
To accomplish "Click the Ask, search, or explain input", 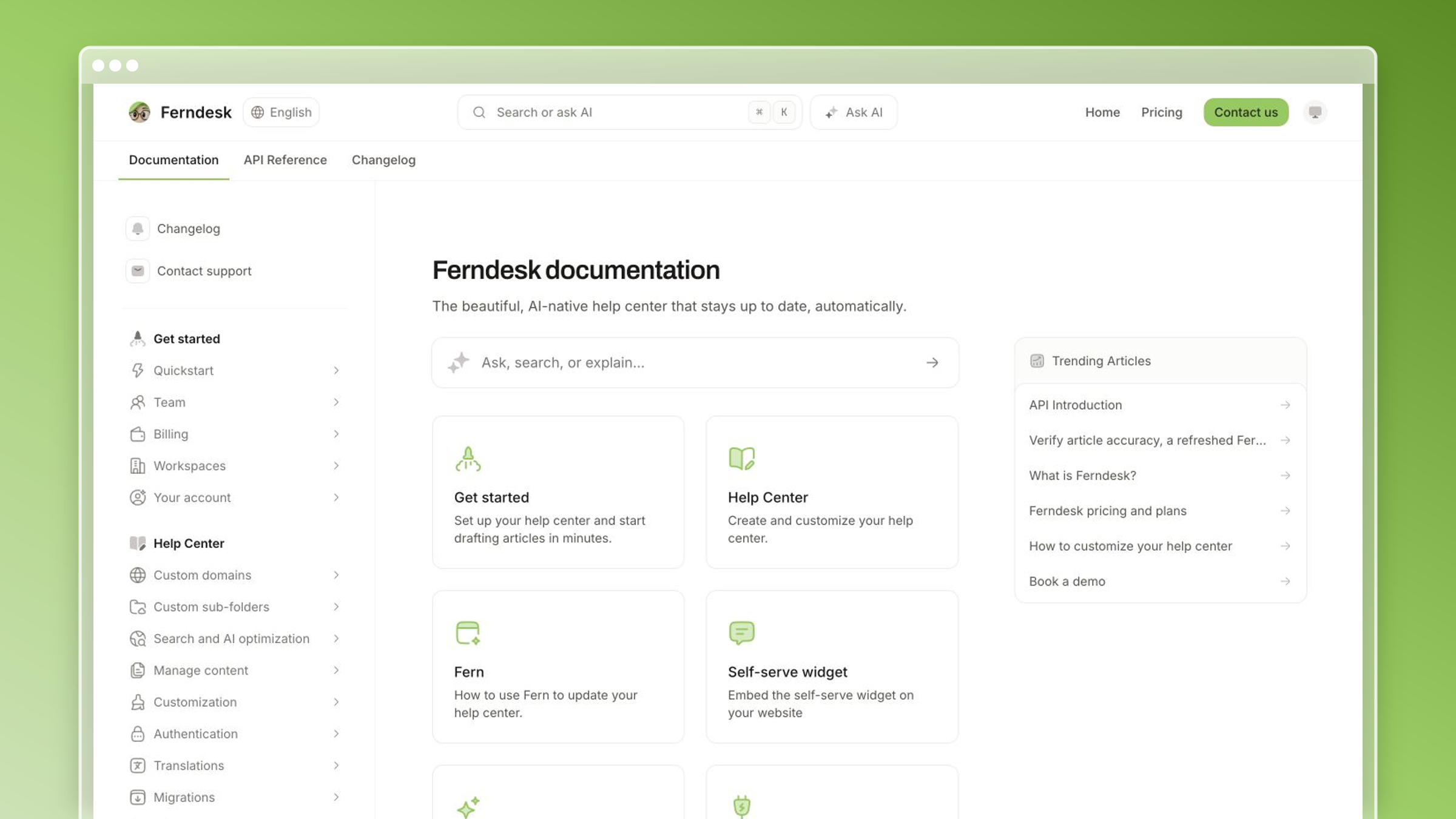I will pos(695,363).
